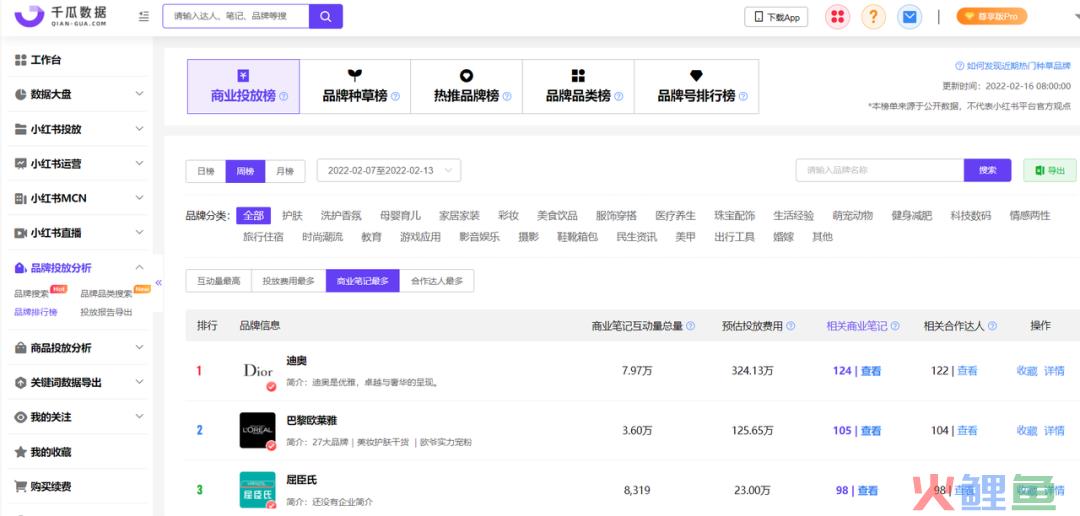Open the red four-dot apps icon
Viewport: 1080px width, 516px height.
pos(838,17)
